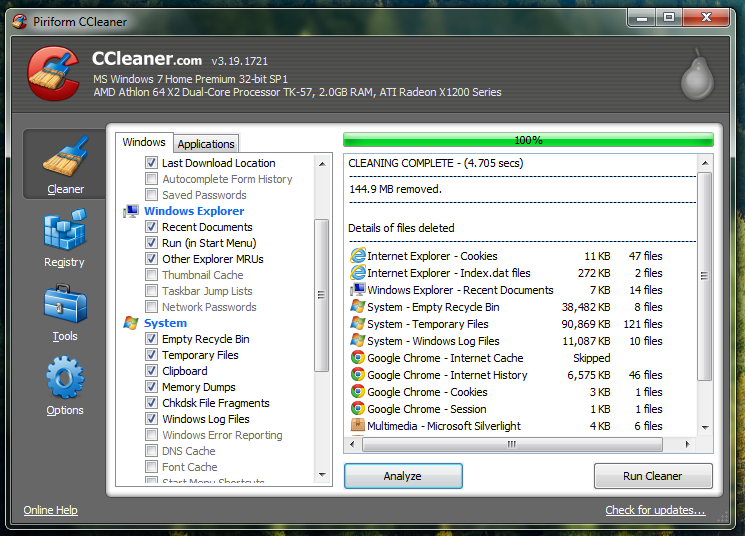This screenshot has width=745, height=536.
Task: Click the Windows icon beside Windows Log Files result
Action: click(x=357, y=341)
